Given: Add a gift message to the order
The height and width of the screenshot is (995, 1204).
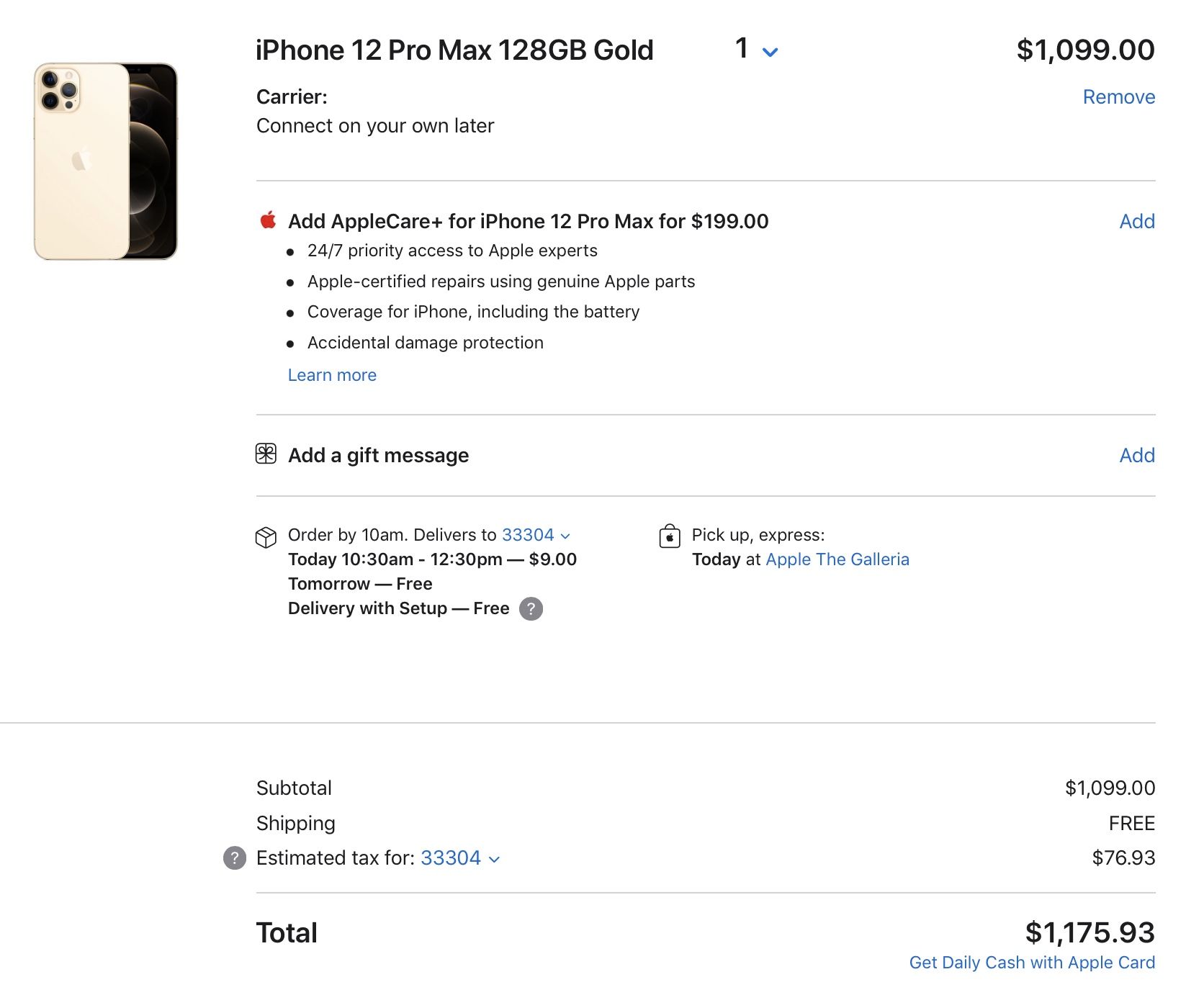Looking at the screenshot, I should tap(1137, 455).
